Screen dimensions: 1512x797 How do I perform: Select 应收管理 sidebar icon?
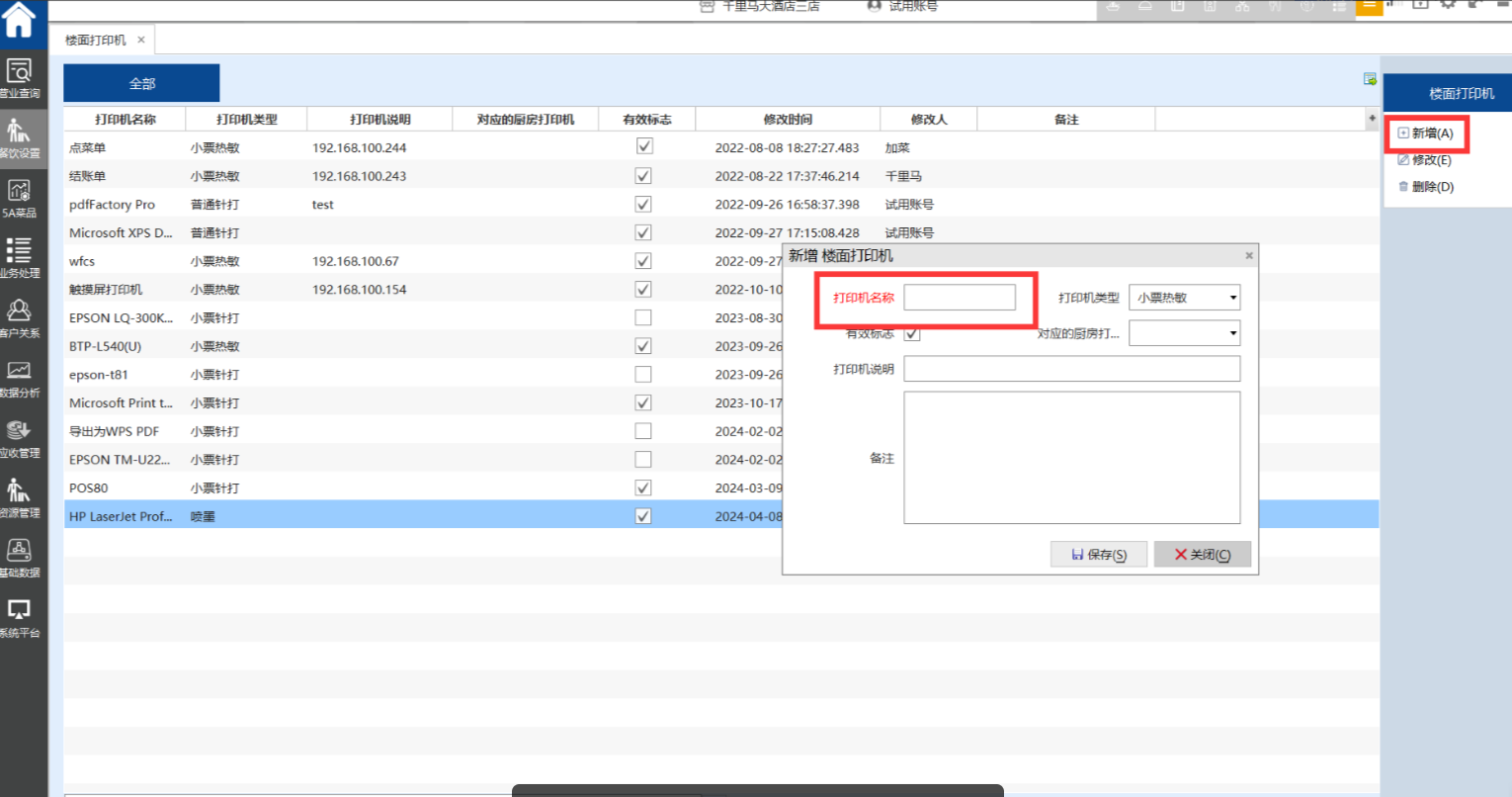tap(20, 438)
